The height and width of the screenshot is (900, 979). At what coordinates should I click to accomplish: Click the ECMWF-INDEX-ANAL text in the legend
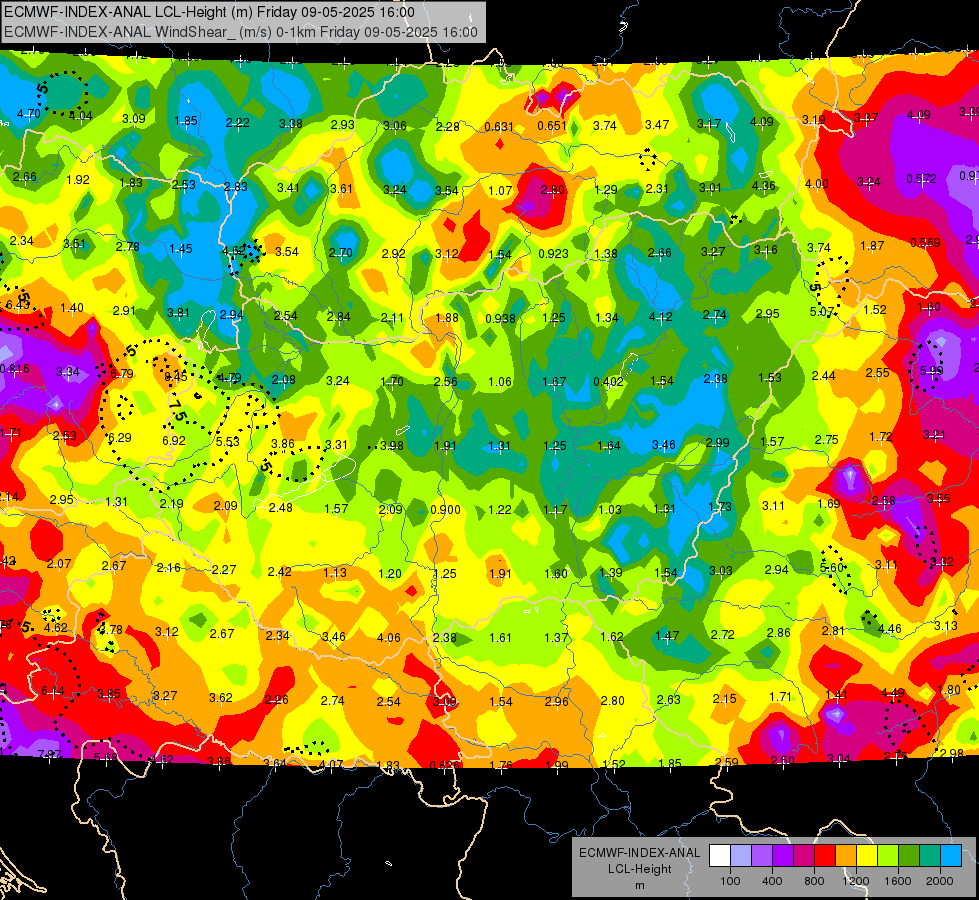pyautogui.click(x=639, y=853)
